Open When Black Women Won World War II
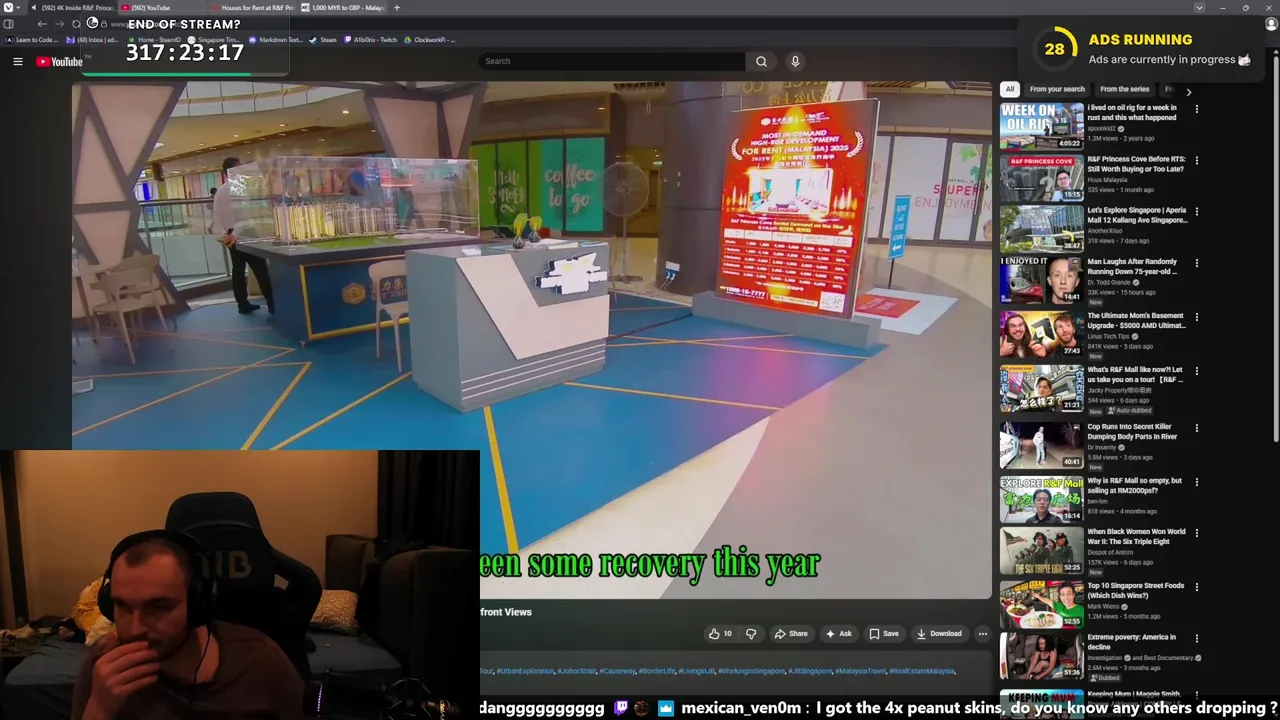This screenshot has height=720, width=1280. (x=1136, y=536)
